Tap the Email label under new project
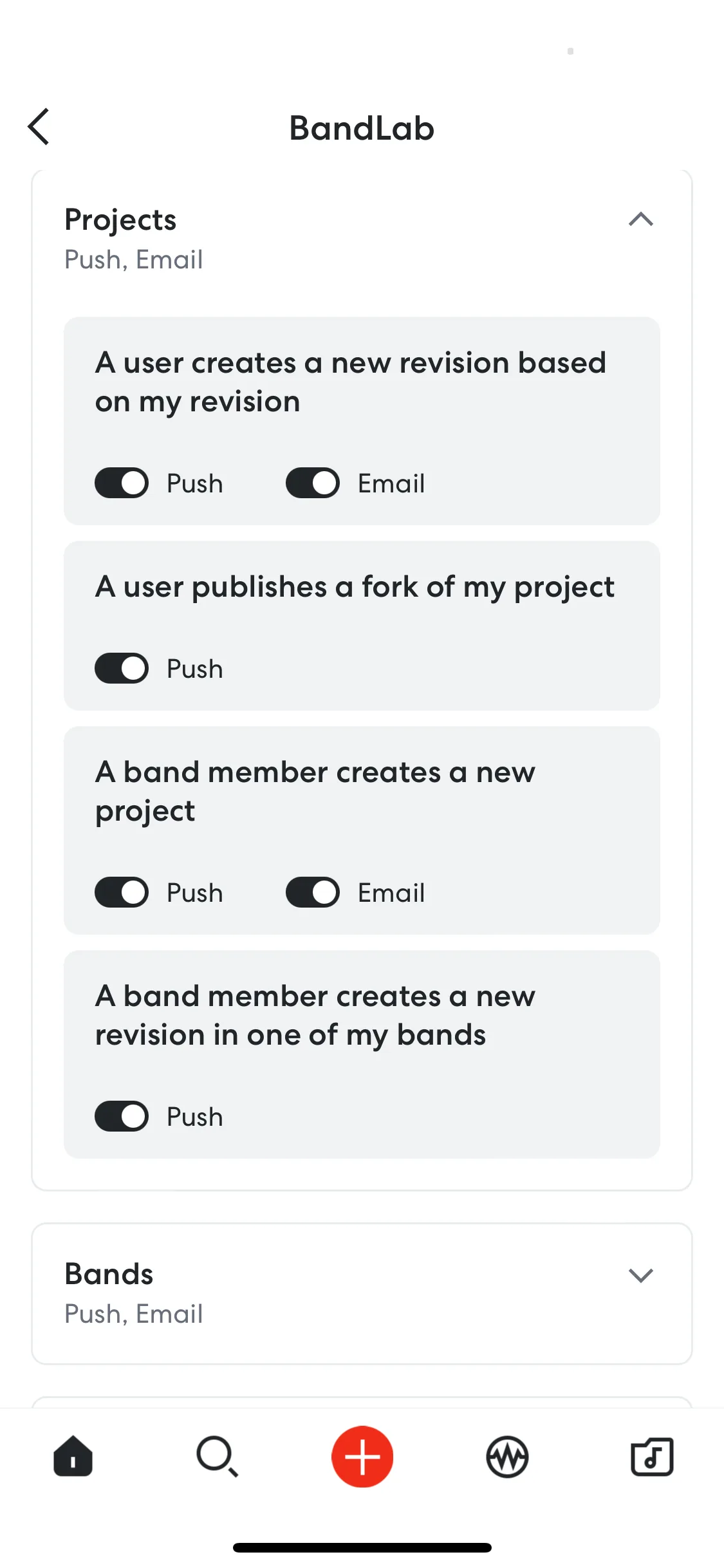The image size is (724, 1568). [x=391, y=893]
